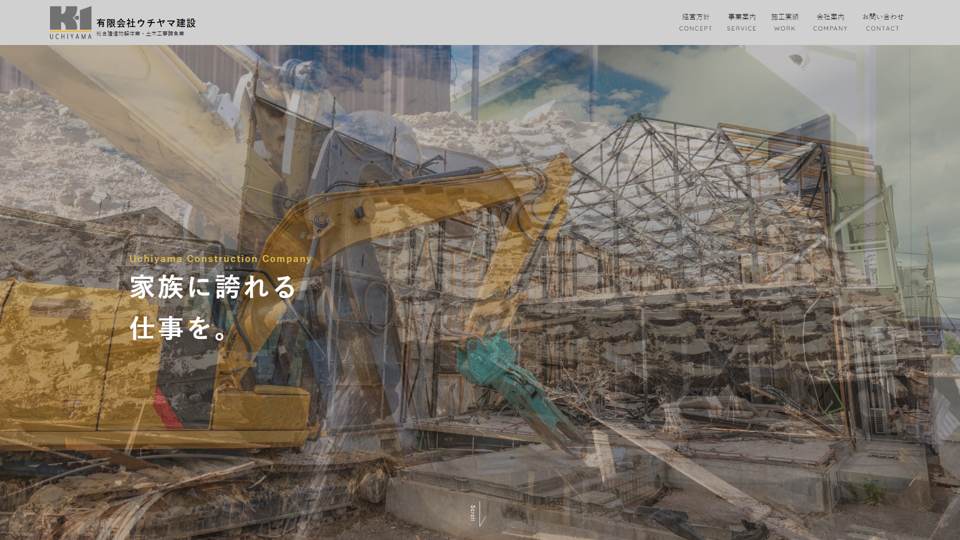Image resolution: width=960 pixels, height=540 pixels.
Task: Open the 施工実績 menu item
Action: [x=785, y=17]
